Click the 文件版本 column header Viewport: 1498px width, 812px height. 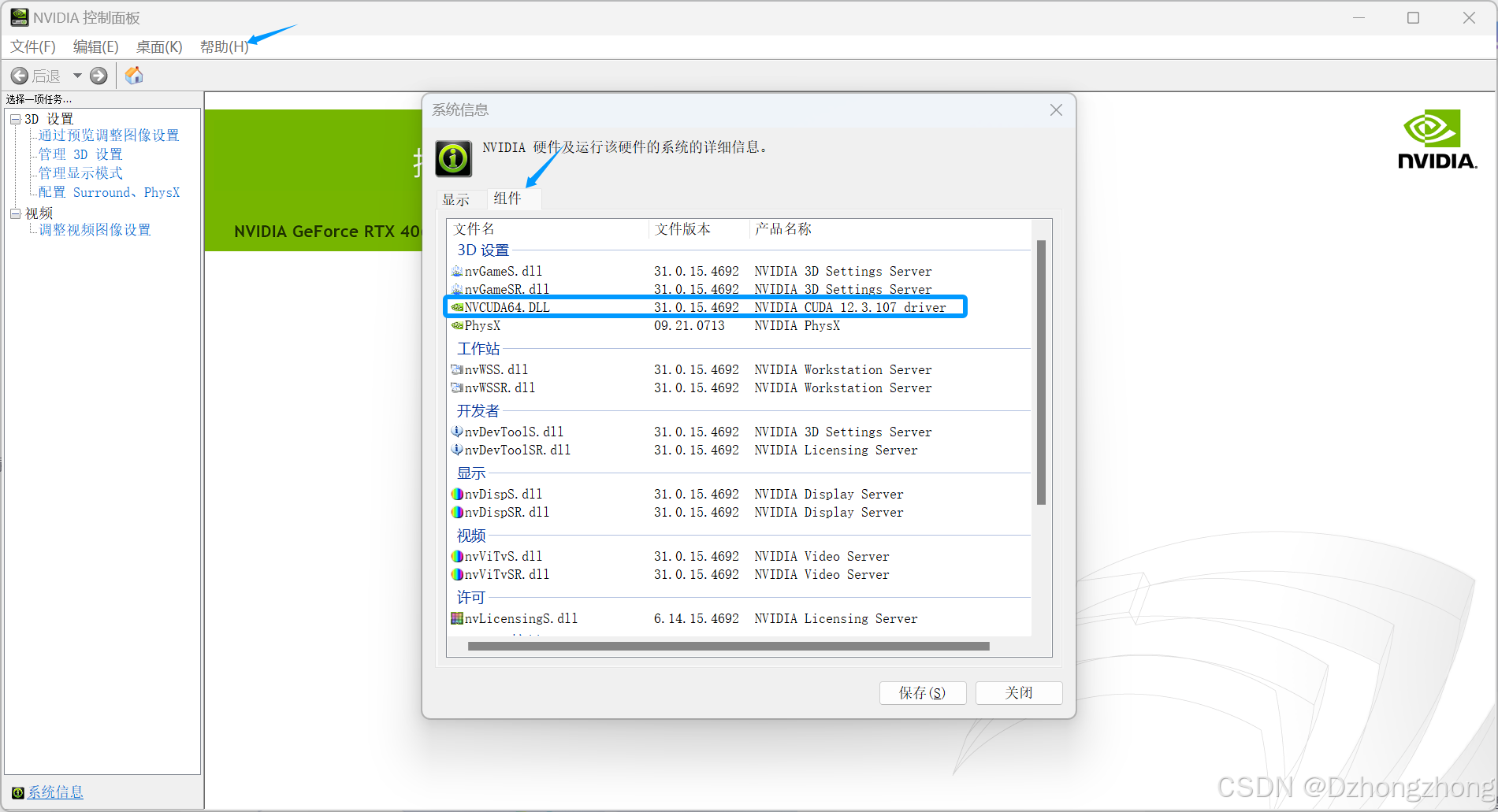[698, 229]
